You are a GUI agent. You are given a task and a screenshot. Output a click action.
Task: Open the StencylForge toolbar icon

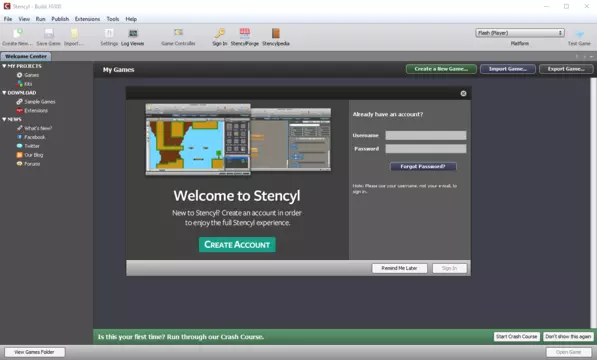(x=244, y=33)
